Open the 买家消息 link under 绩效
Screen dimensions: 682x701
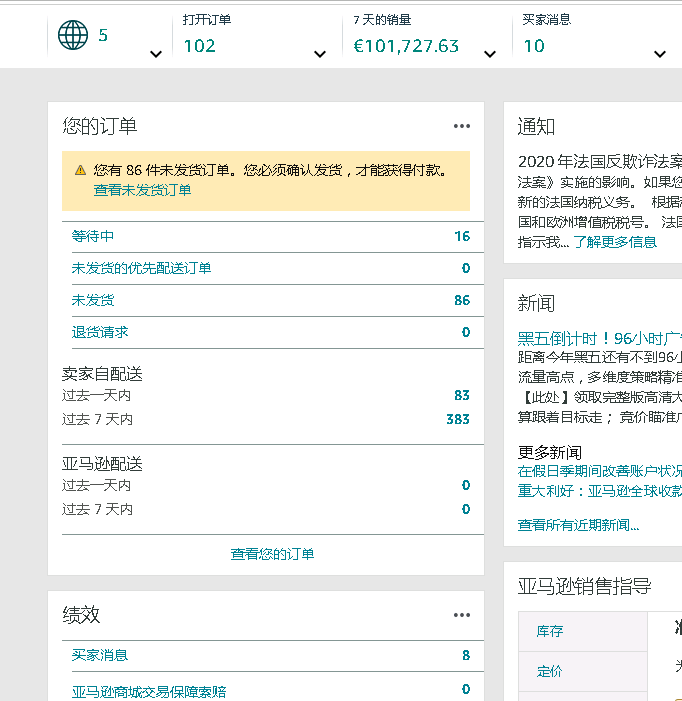point(100,655)
